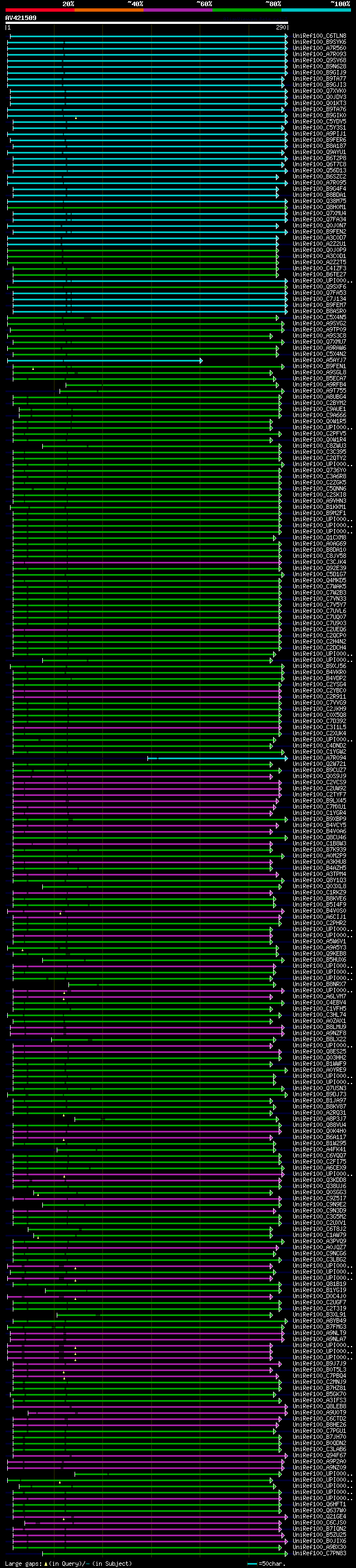Screen dimensions: 356x1568
Task: Click the cyan alignment bar for UniRef100_A7R094
Action: click(218, 759)
